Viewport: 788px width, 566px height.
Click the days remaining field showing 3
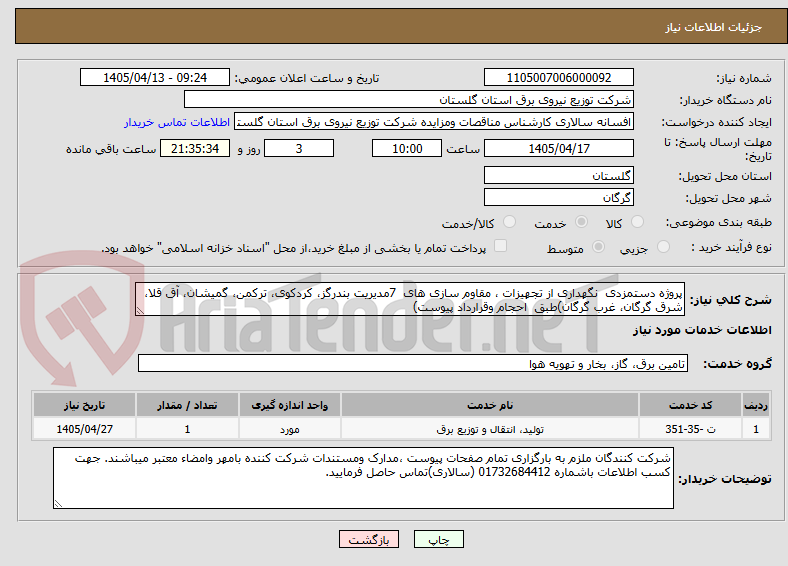(299, 148)
